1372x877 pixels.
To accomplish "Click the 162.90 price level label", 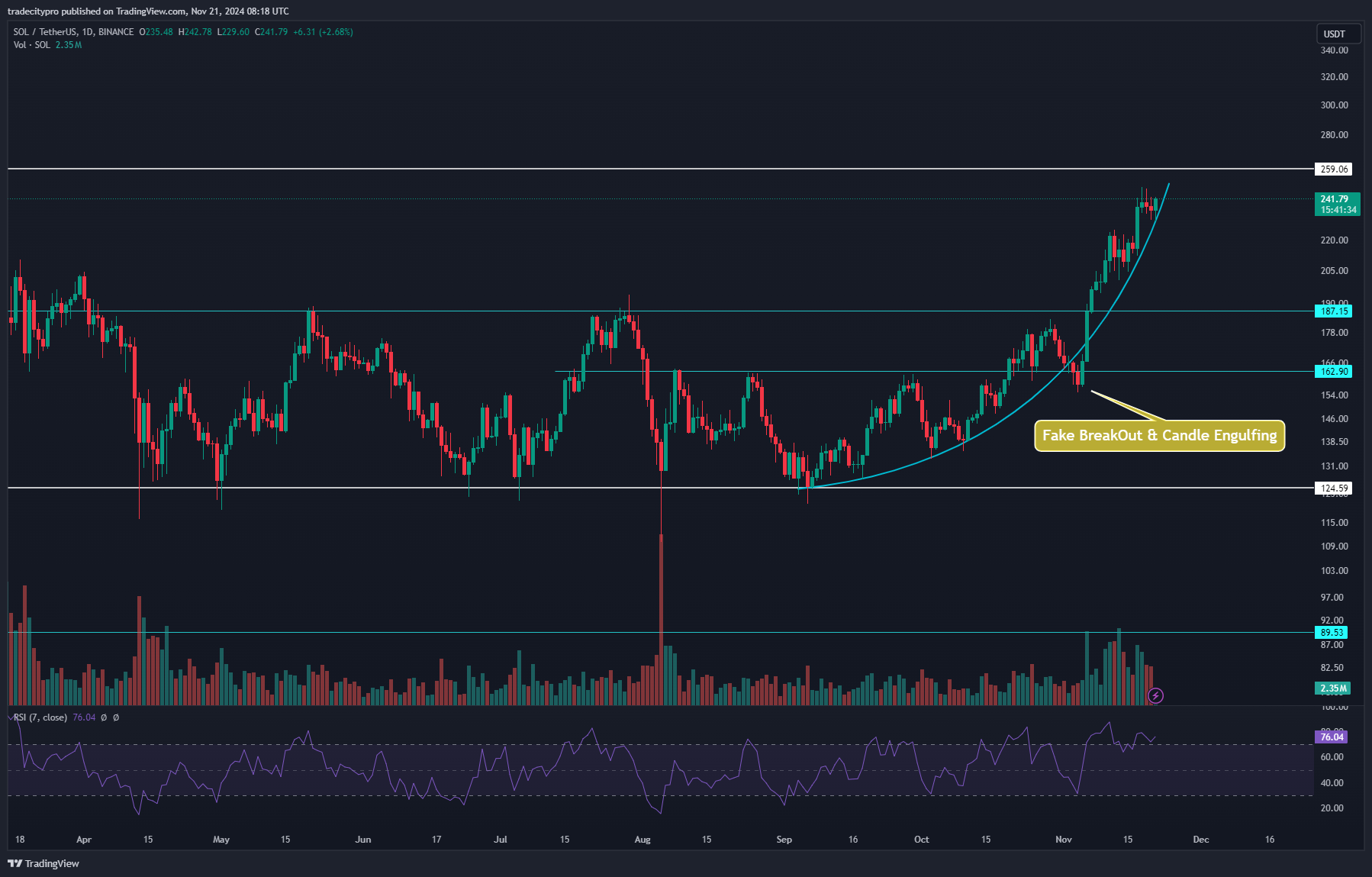I will (x=1334, y=372).
